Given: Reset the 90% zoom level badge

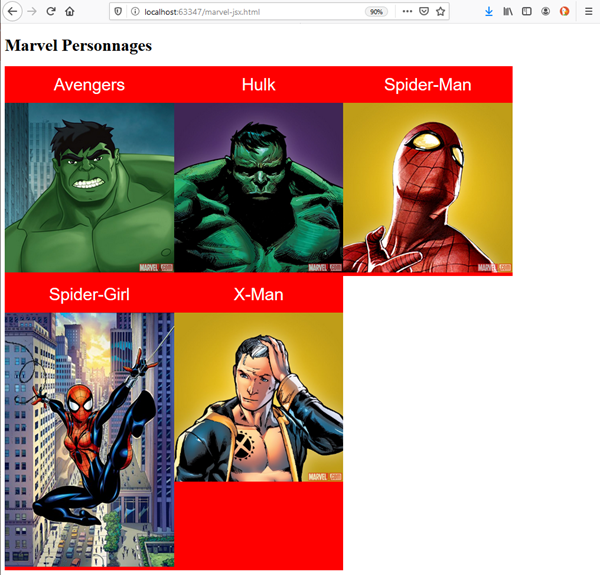Looking at the screenshot, I should coord(376,12).
